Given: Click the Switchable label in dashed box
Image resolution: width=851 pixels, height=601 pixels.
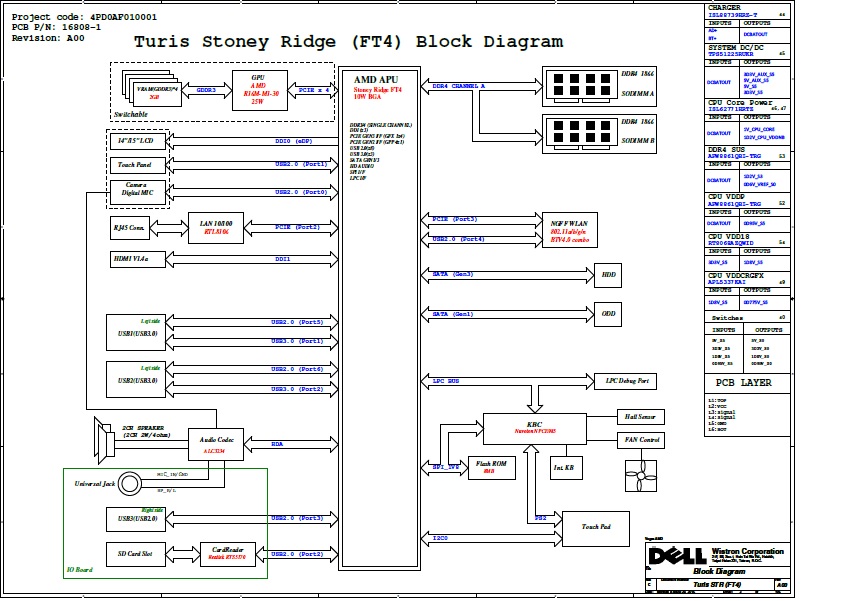Looking at the screenshot, I should pyautogui.click(x=131, y=114).
